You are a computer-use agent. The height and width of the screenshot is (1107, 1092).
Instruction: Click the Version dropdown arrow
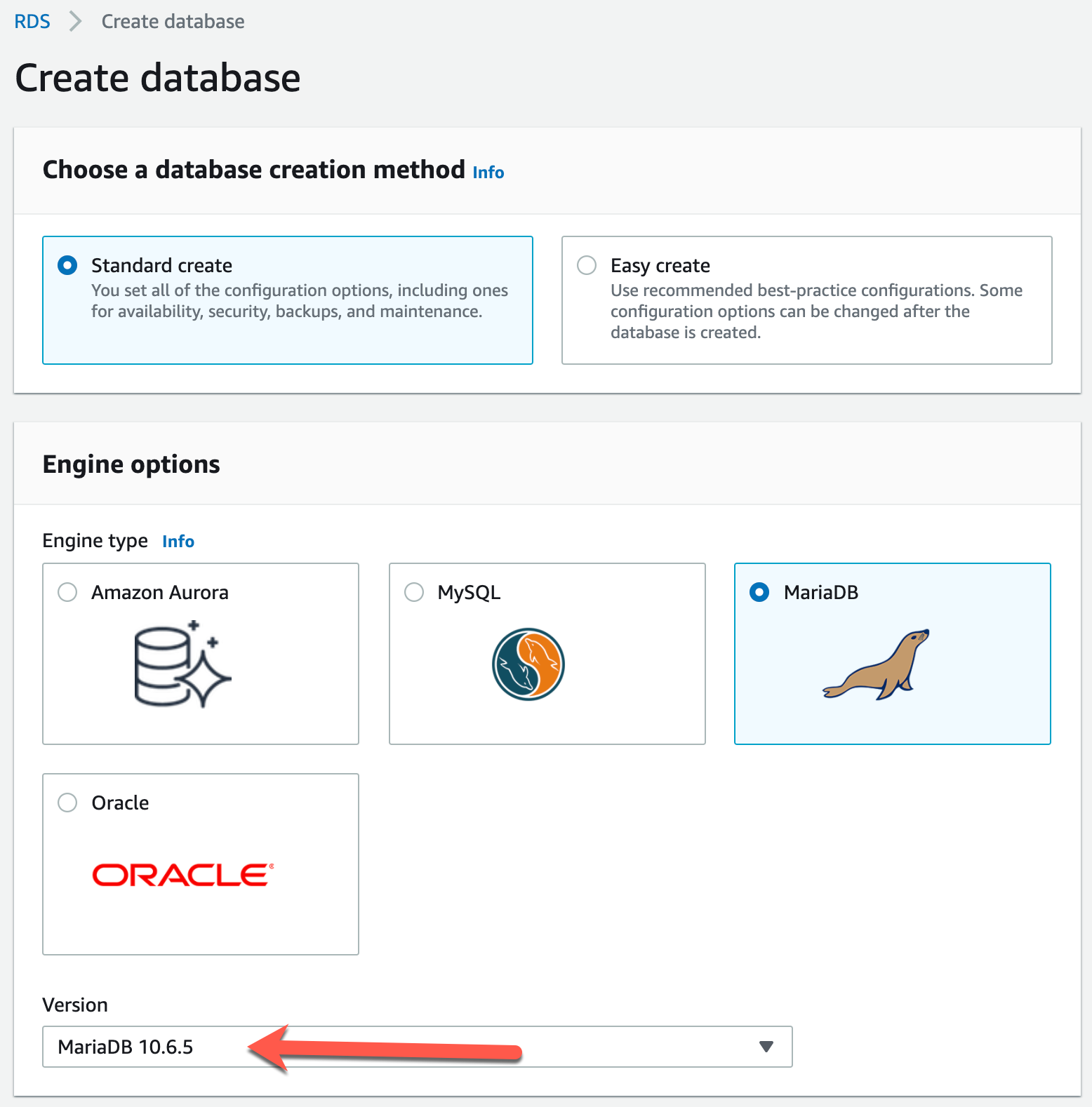[x=766, y=1047]
